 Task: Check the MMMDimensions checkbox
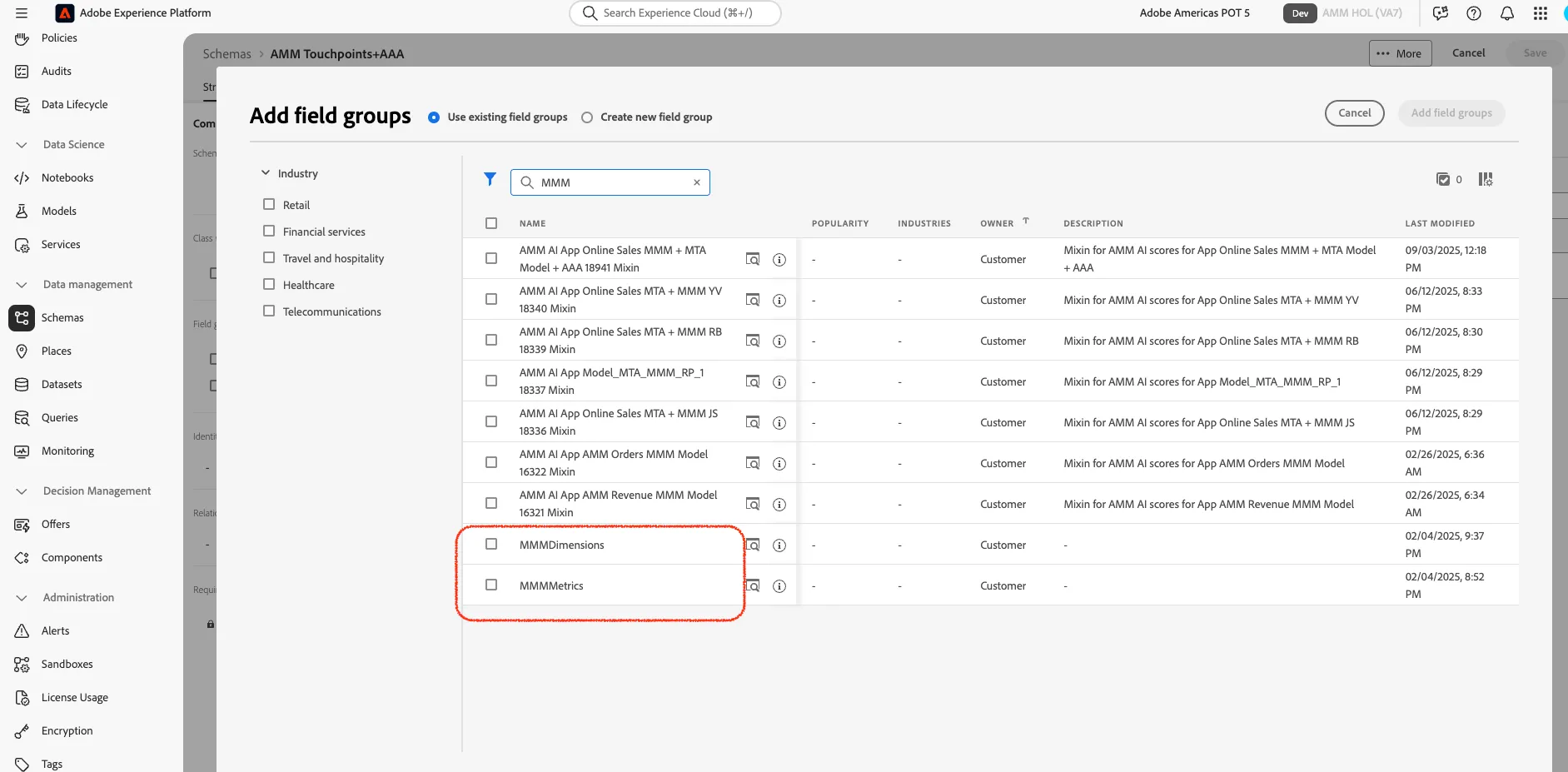pos(491,544)
